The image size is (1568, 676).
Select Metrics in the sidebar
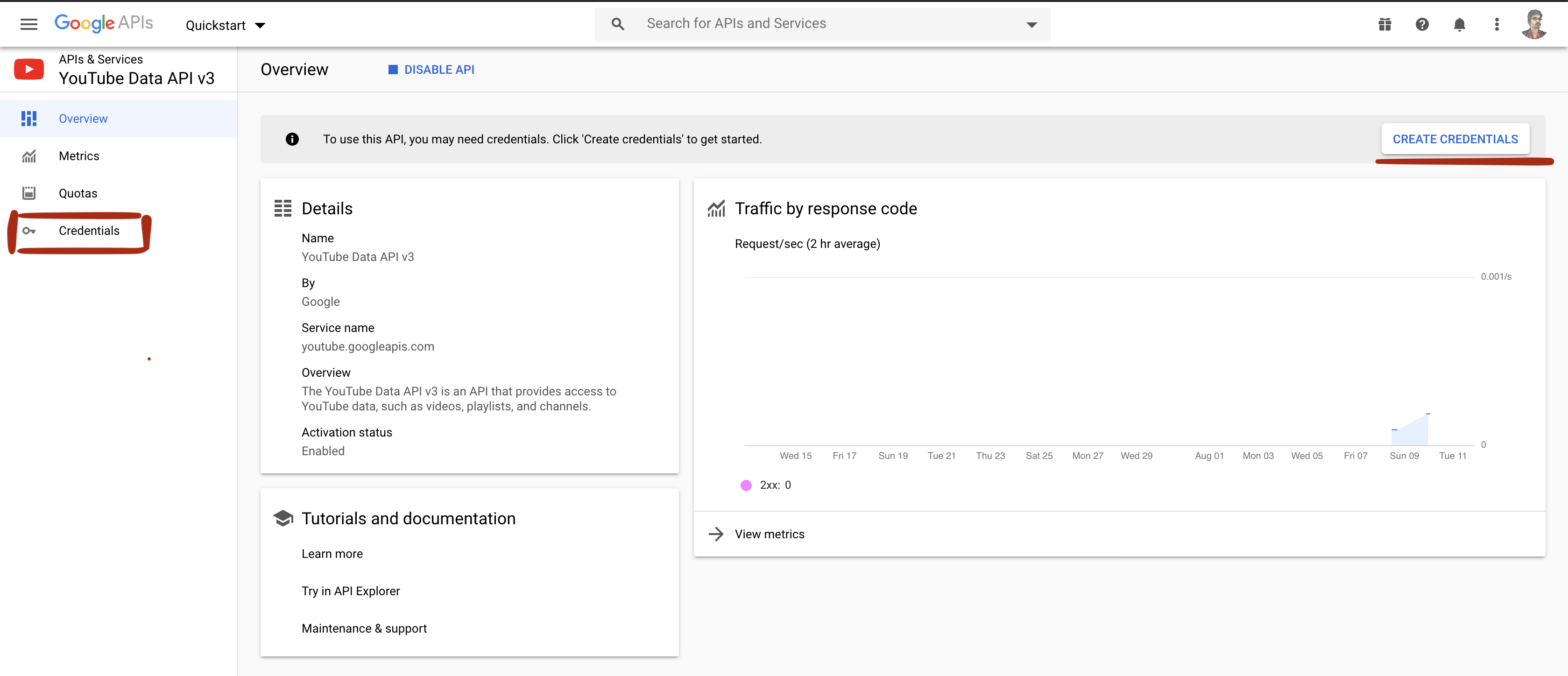pos(119,156)
